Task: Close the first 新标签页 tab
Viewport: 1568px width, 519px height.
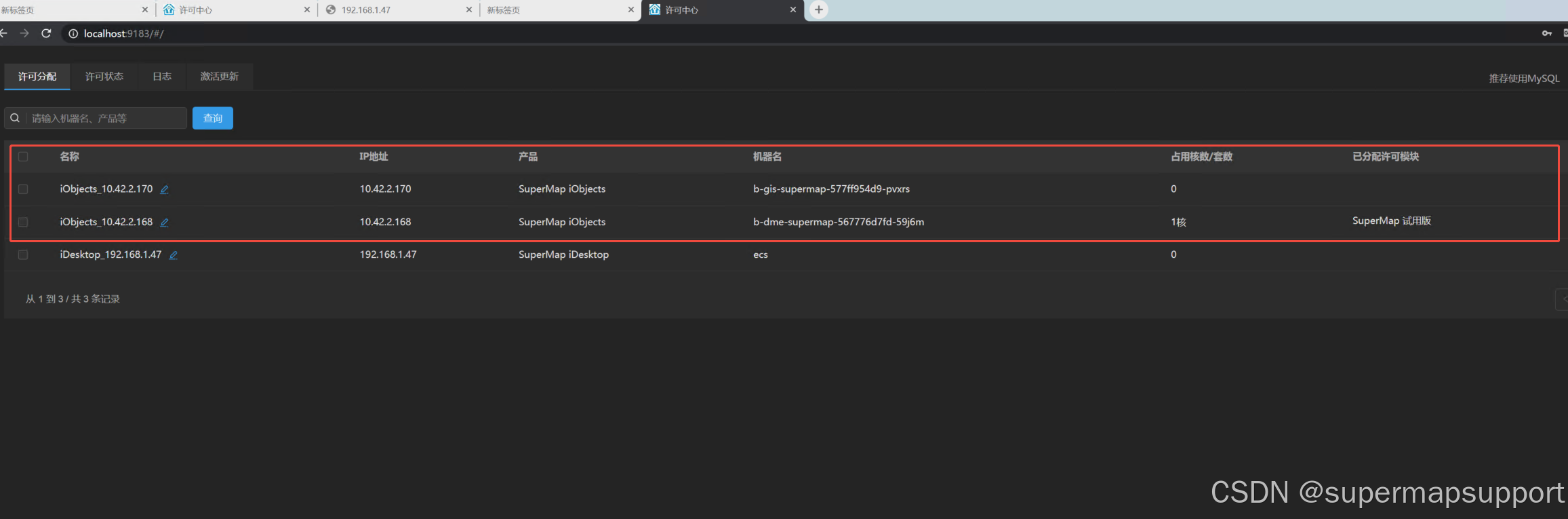Action: (x=145, y=9)
